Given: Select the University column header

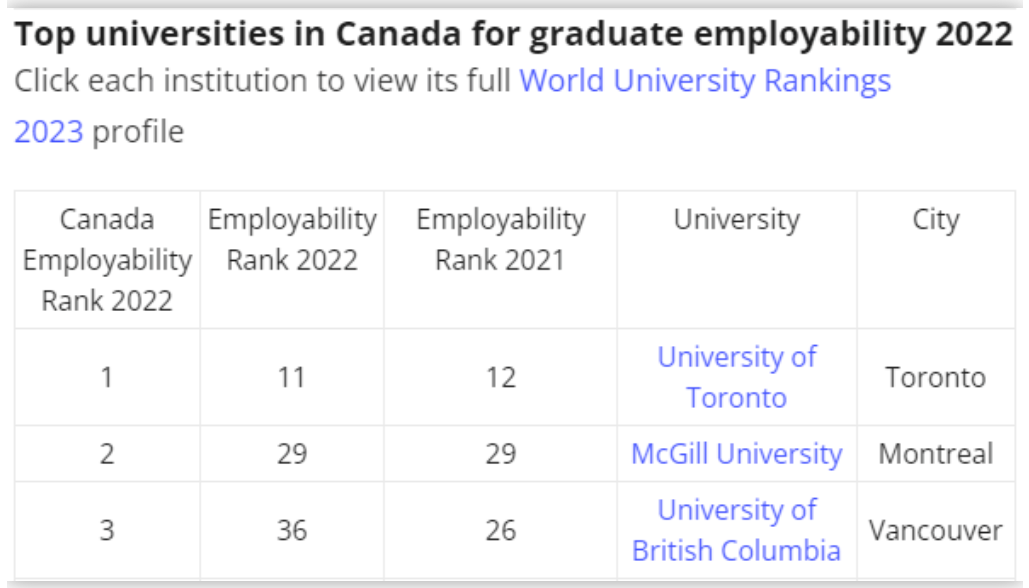Looking at the screenshot, I should point(736,220).
